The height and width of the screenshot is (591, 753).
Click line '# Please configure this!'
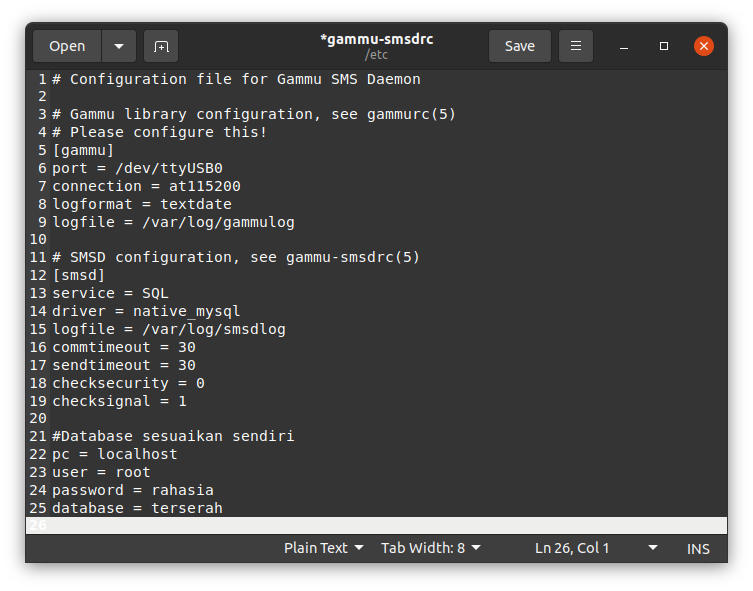[159, 132]
